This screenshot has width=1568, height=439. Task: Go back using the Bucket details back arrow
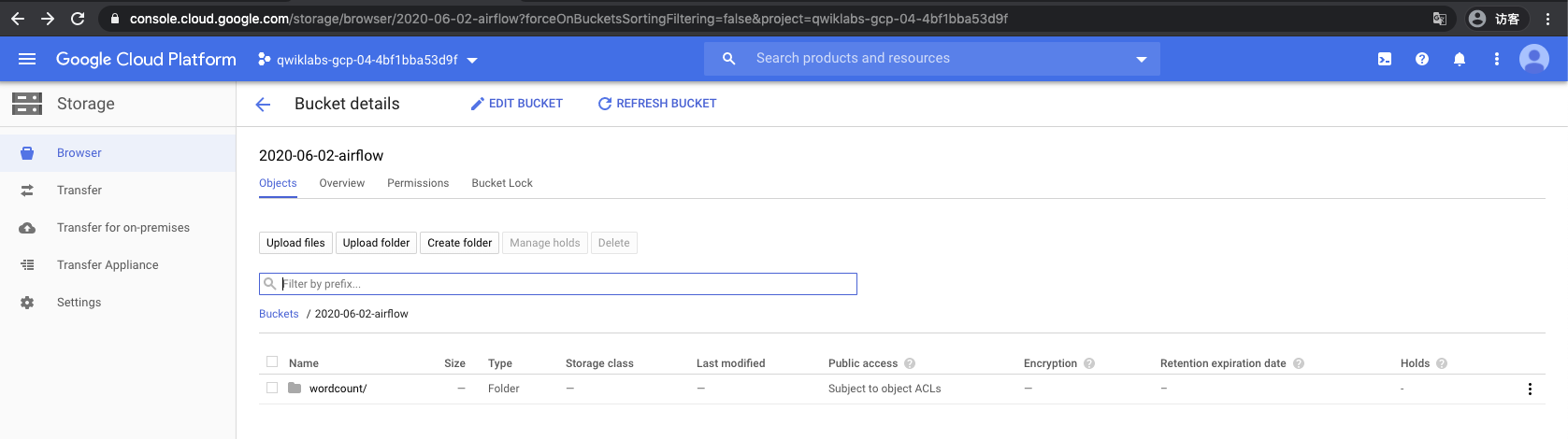[x=264, y=105]
